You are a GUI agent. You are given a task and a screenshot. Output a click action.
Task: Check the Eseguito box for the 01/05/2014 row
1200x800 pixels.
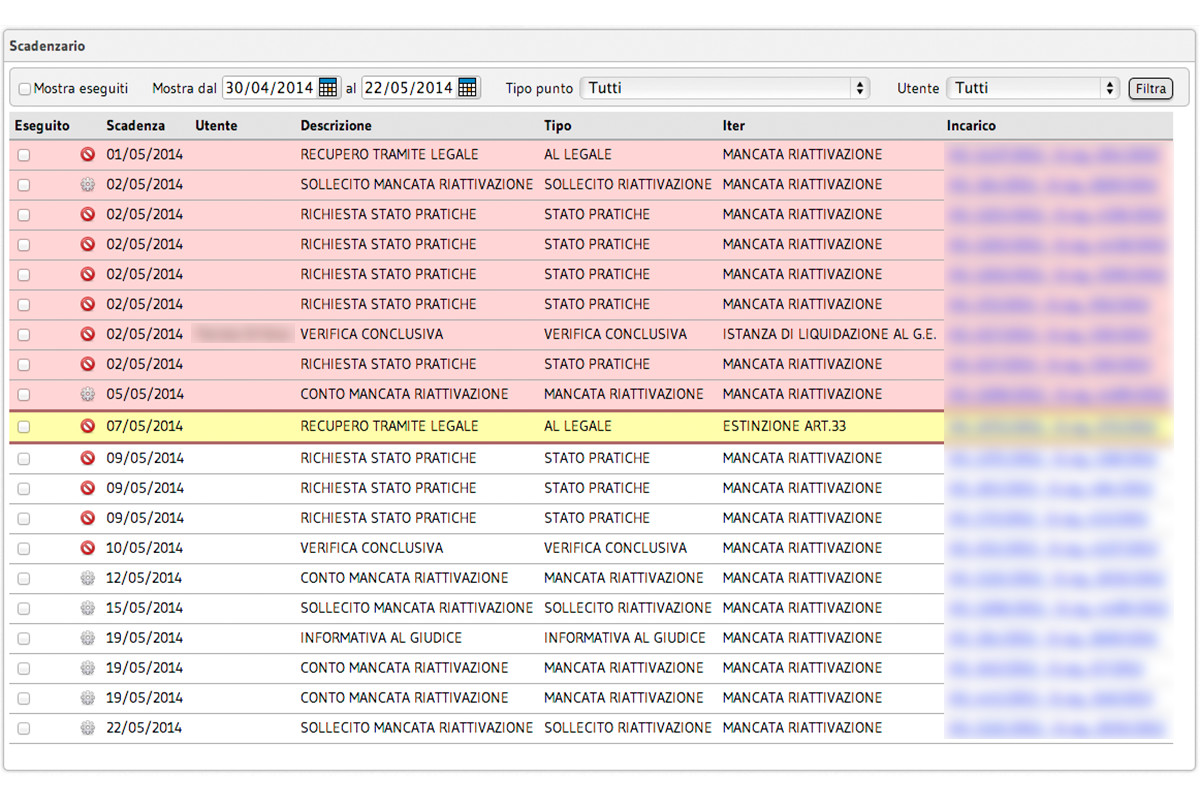click(x=24, y=156)
